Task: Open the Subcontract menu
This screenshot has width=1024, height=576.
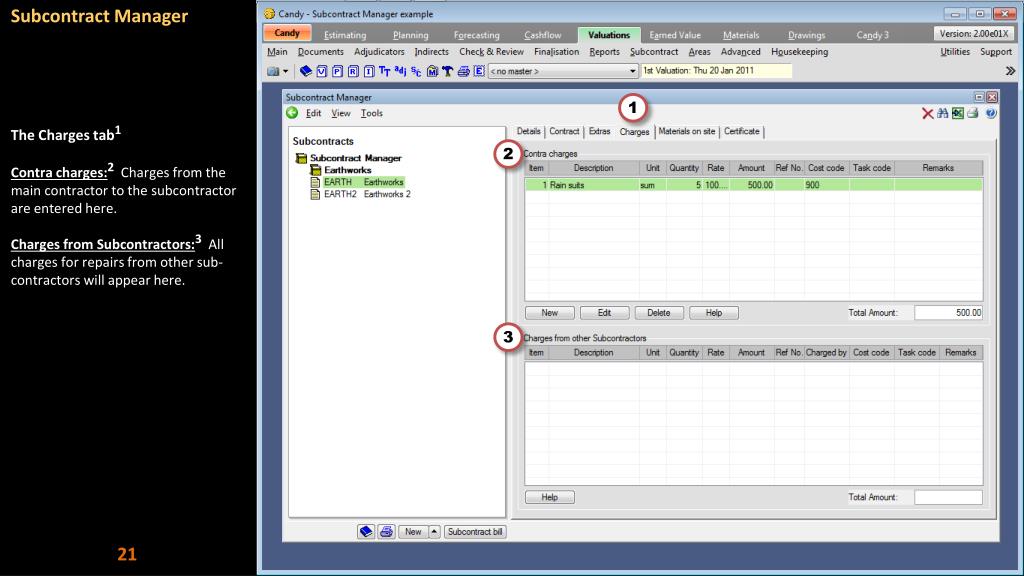Action: tap(654, 52)
